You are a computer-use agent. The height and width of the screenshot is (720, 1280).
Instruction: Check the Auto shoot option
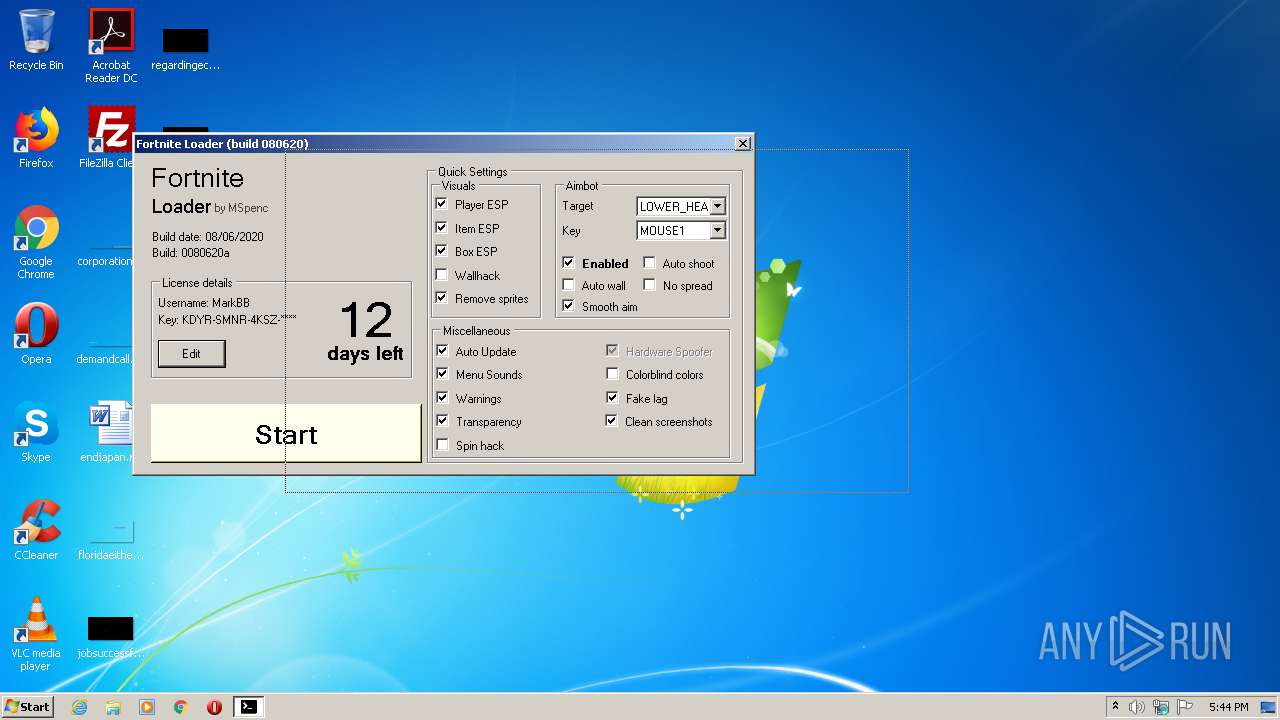click(x=649, y=263)
